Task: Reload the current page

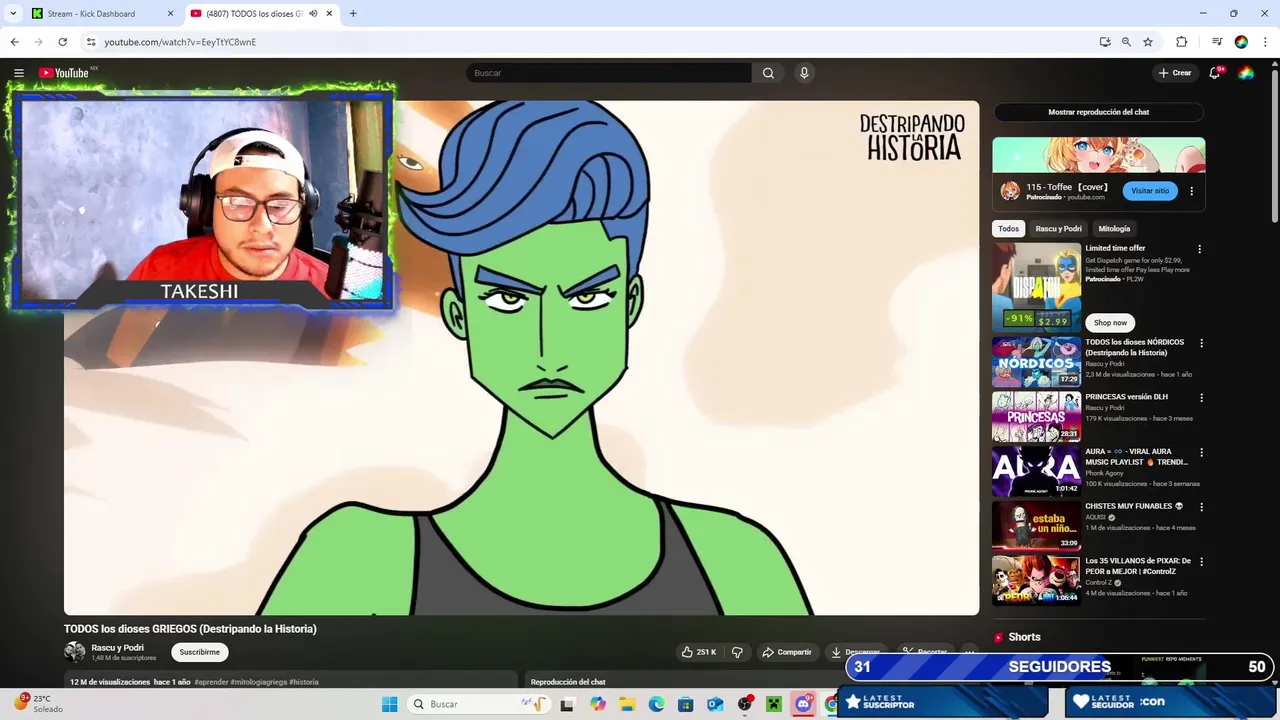Action: 62,42
